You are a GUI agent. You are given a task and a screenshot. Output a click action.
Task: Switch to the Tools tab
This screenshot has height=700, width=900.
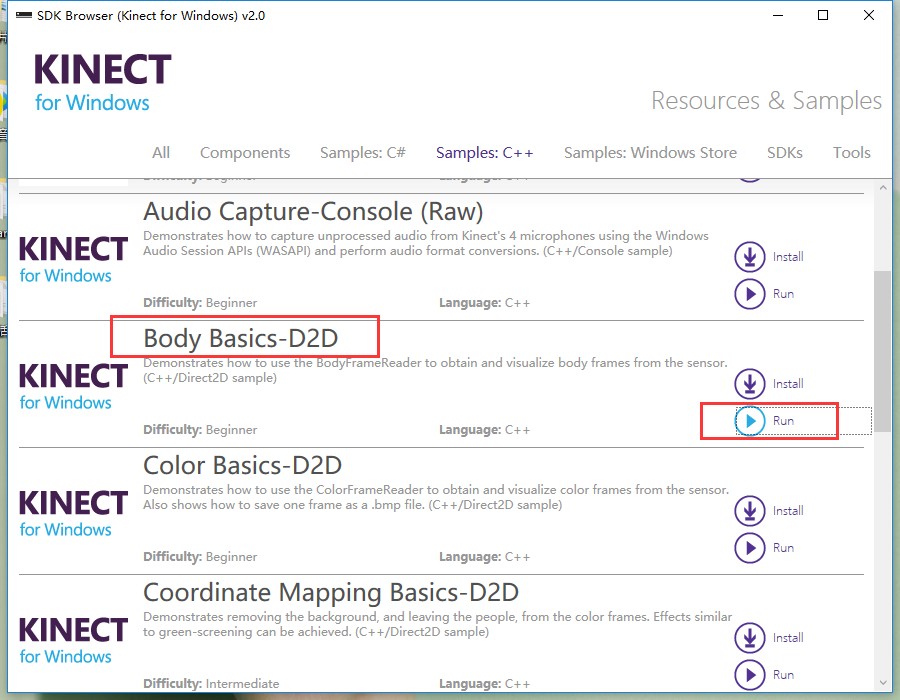pyautogui.click(x=851, y=152)
